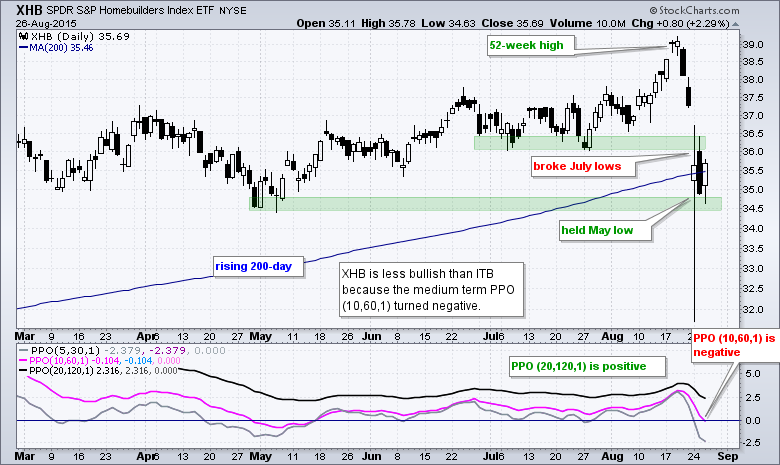Image resolution: width=780 pixels, height=465 pixels.
Task: Click the 'held May low' annotation
Action: (605, 231)
